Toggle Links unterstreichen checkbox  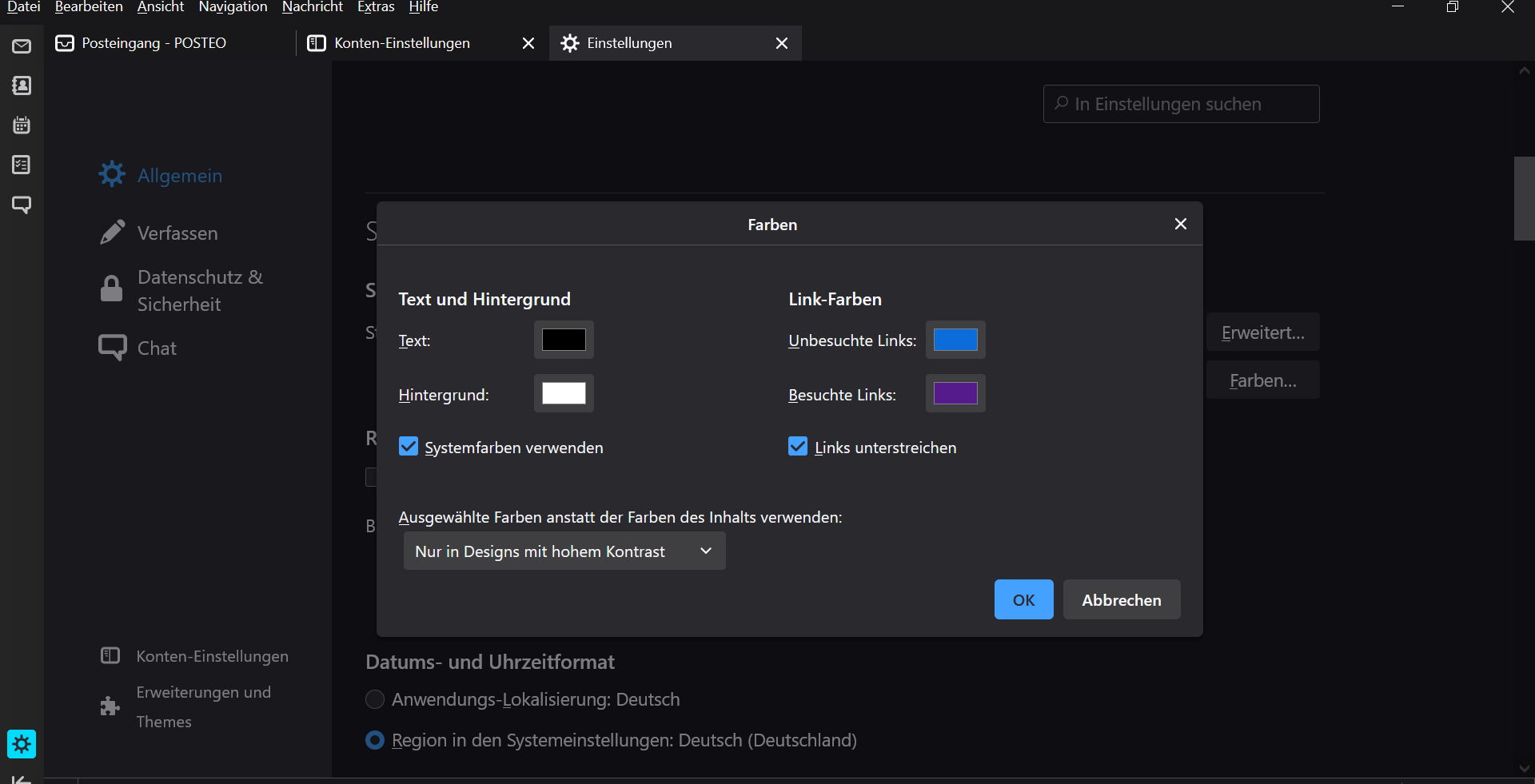[x=798, y=447]
